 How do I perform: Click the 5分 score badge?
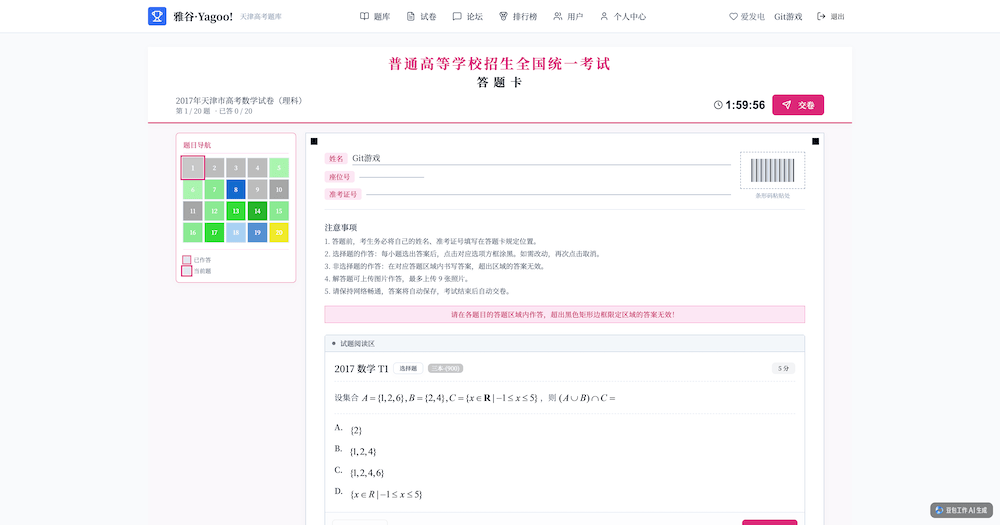click(x=783, y=368)
